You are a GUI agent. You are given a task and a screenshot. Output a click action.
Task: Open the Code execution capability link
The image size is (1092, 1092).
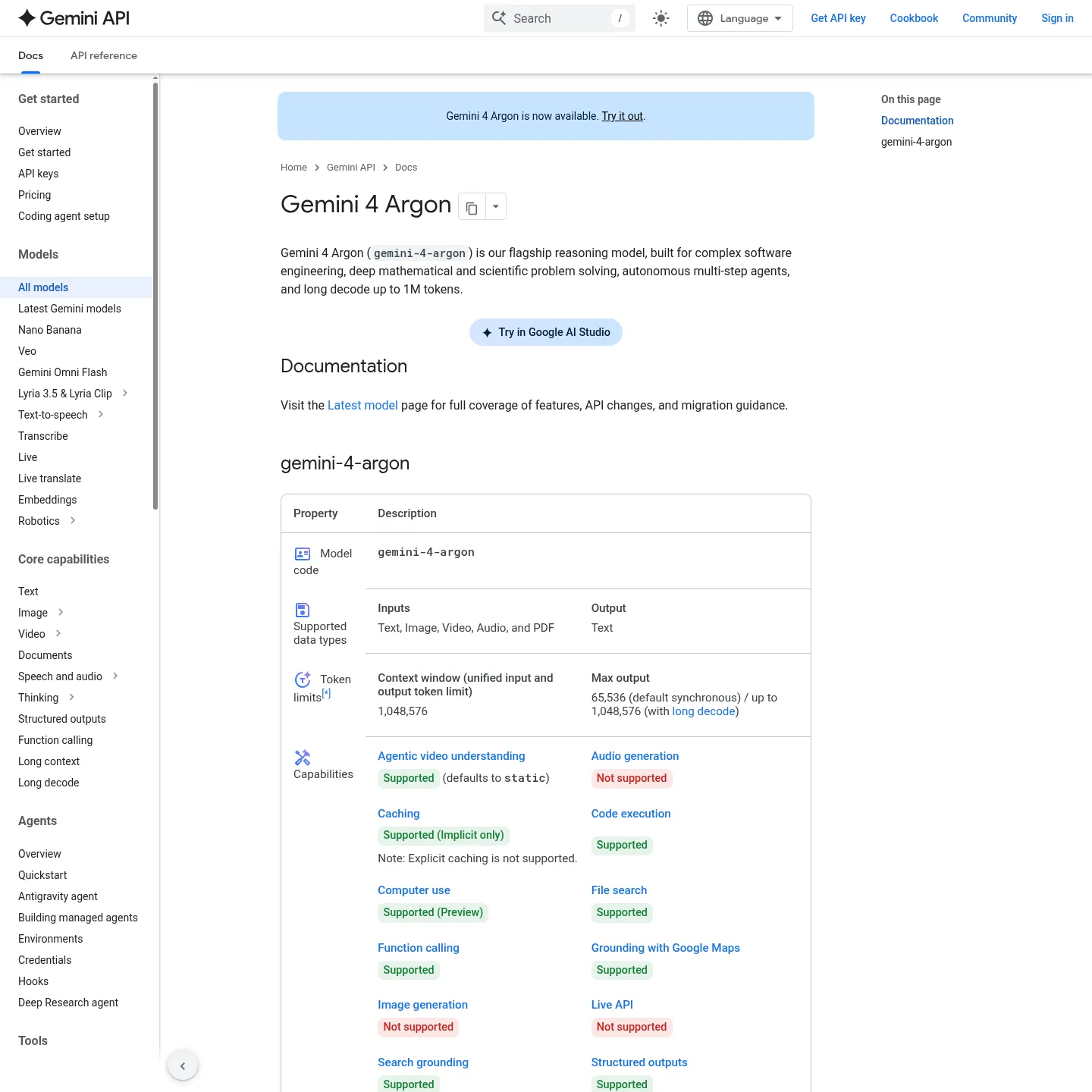[631, 814]
